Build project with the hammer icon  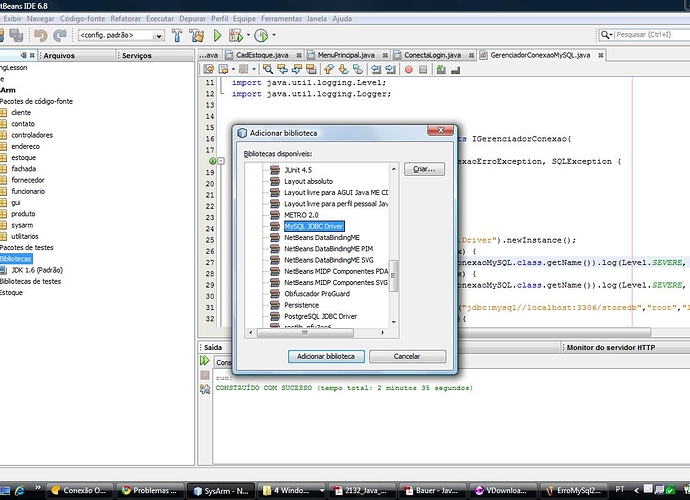pos(177,35)
